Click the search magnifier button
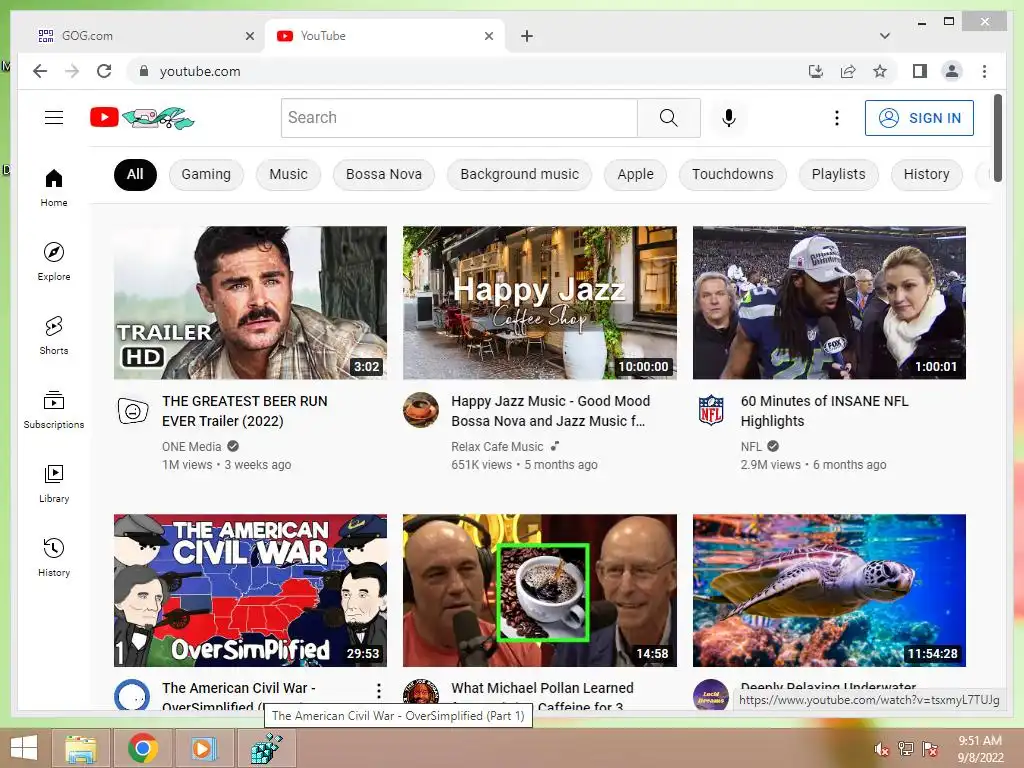1024x768 pixels. point(669,118)
